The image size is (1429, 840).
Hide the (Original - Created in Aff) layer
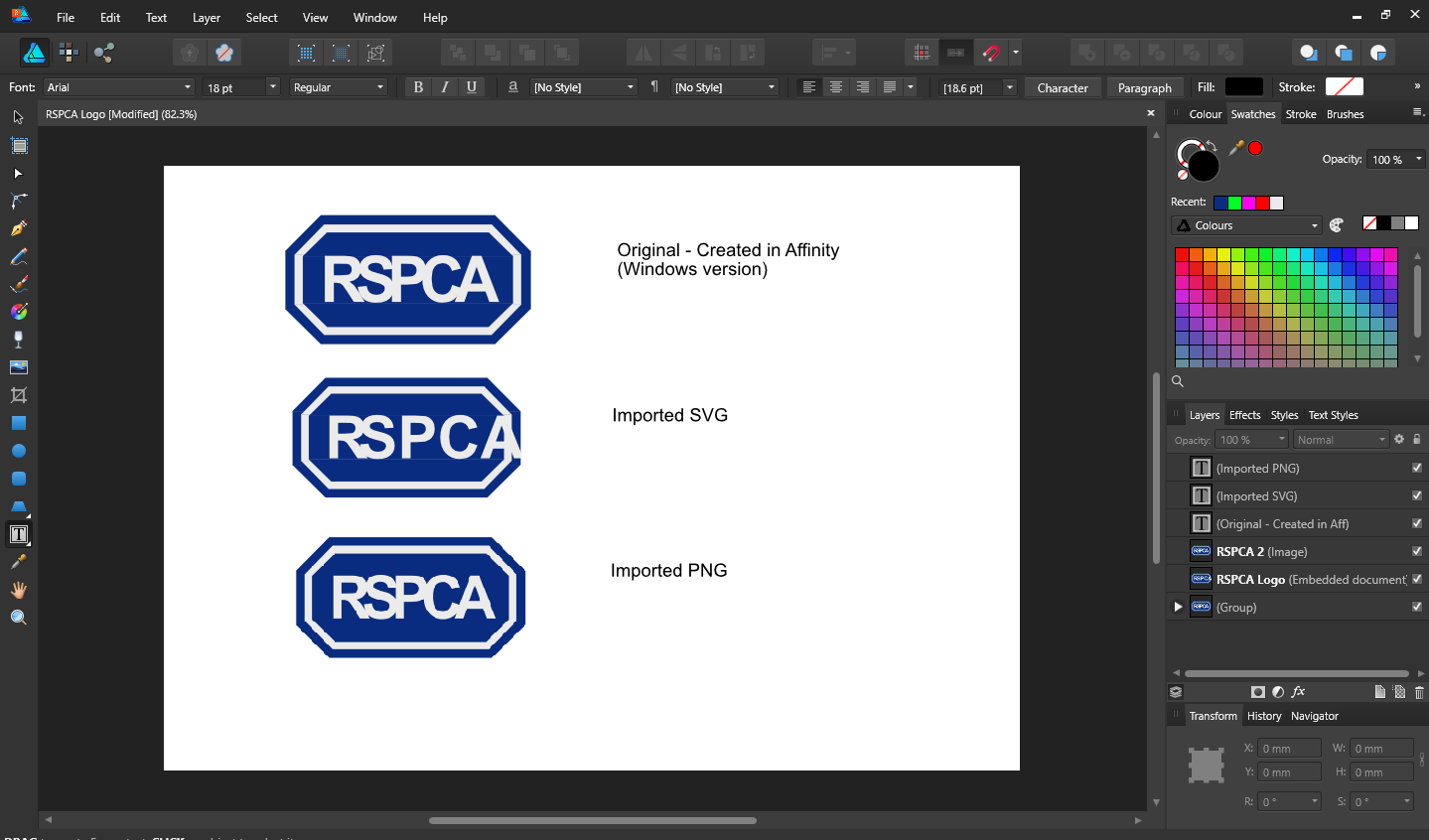click(1417, 523)
